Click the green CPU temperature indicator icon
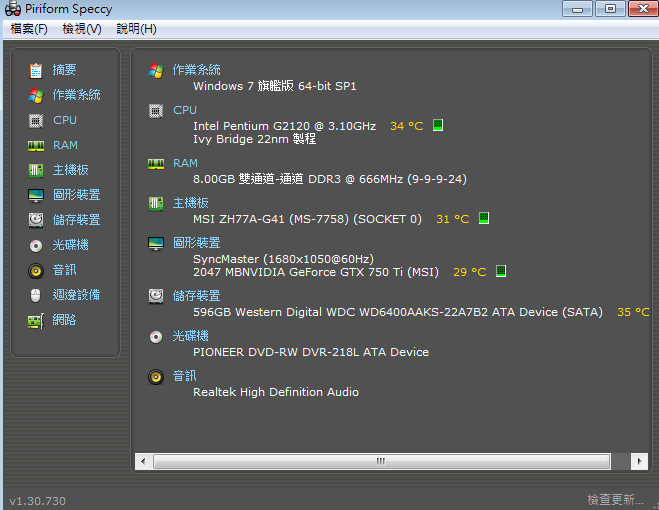Screen dimensions: 659x510 (x=438, y=125)
